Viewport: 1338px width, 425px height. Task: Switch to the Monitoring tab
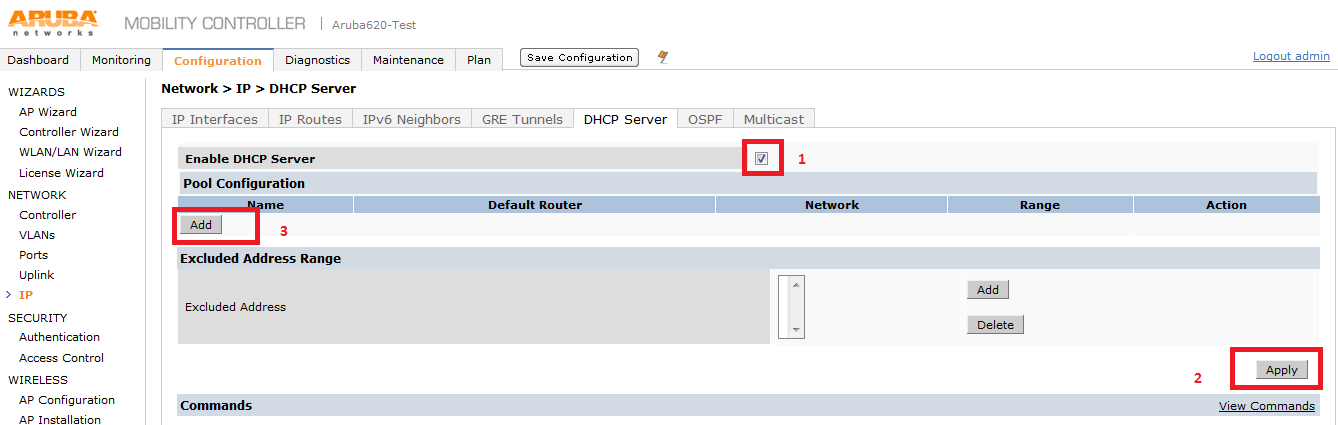tap(121, 60)
